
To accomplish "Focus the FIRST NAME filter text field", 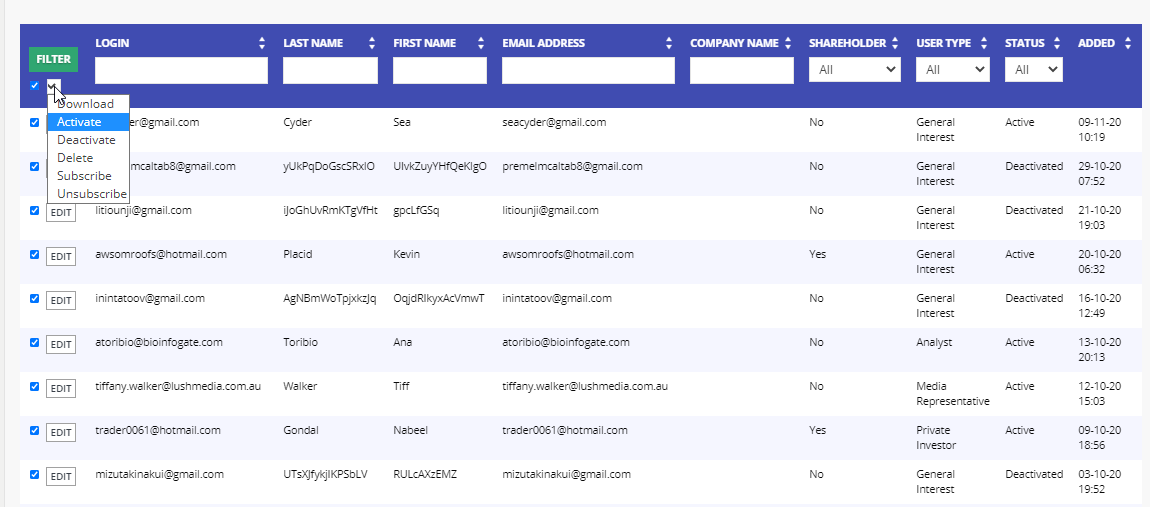I will (x=439, y=70).
